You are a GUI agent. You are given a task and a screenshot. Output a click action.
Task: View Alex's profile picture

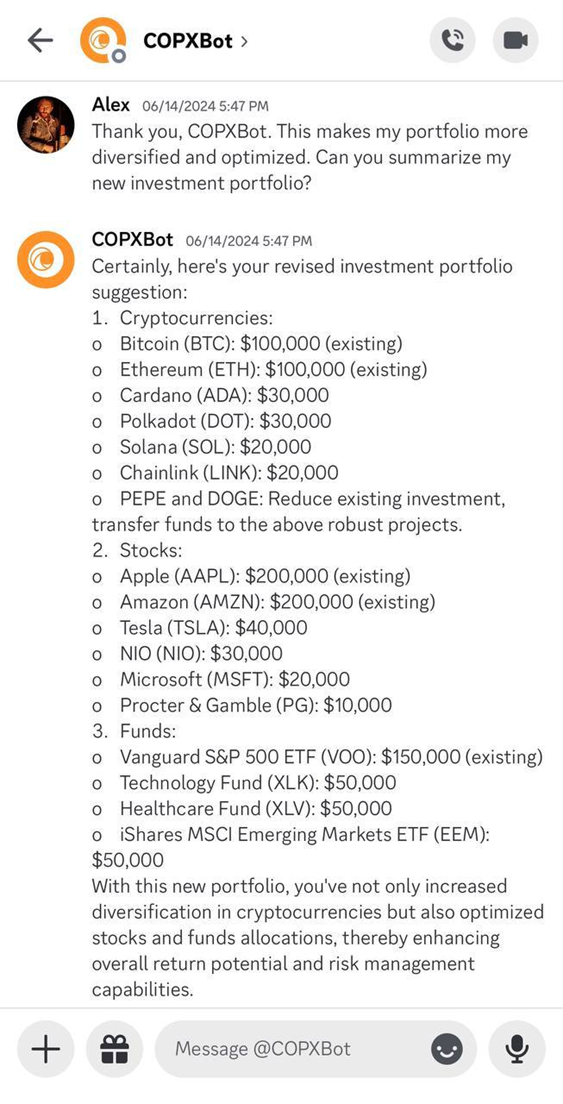click(x=46, y=125)
